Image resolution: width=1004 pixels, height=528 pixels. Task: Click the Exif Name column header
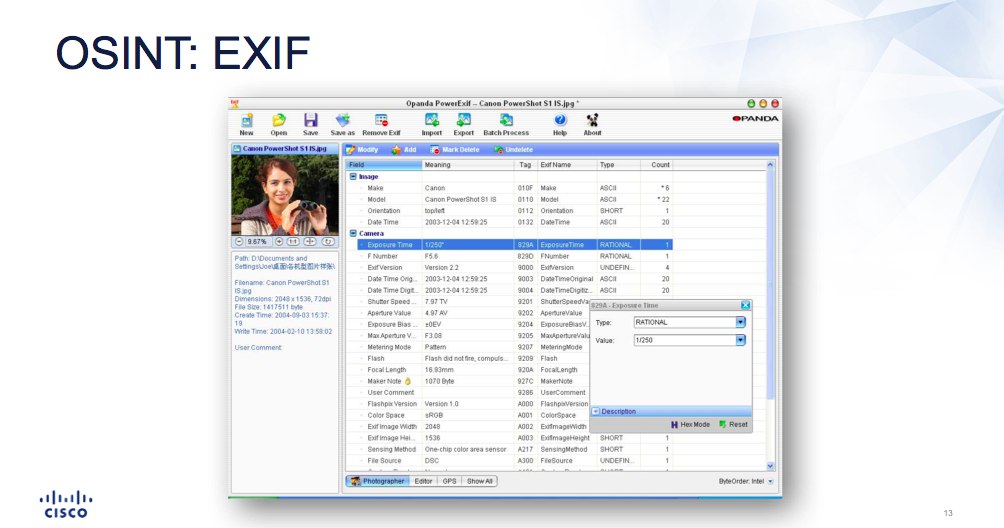coord(567,165)
